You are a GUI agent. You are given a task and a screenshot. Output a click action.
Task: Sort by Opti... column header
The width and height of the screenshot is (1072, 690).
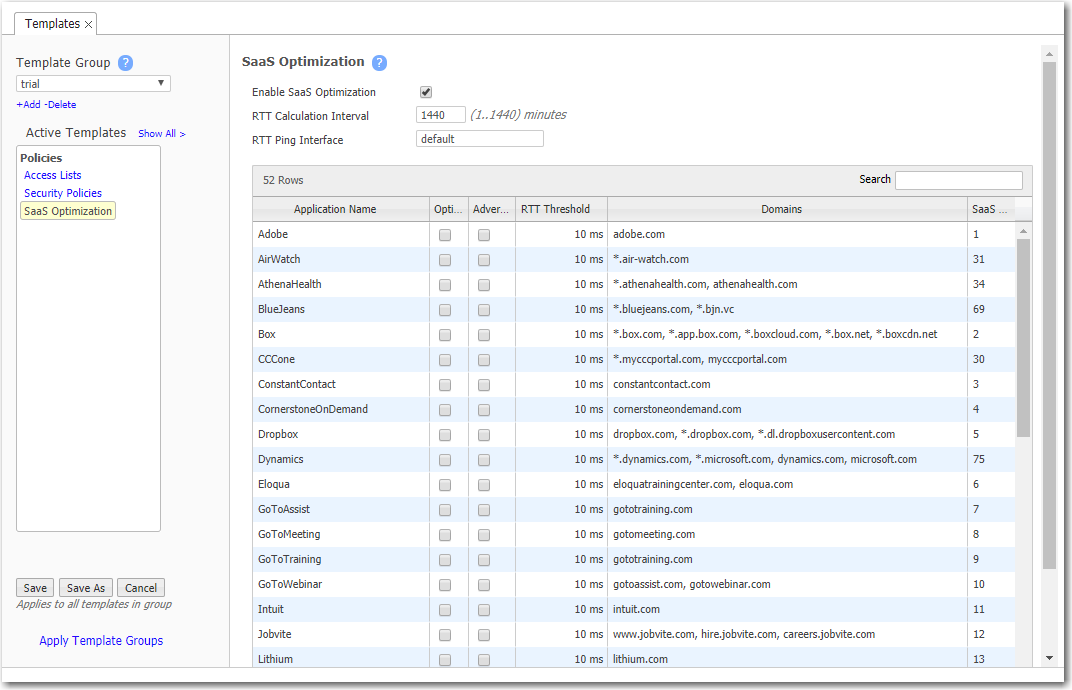tap(448, 209)
